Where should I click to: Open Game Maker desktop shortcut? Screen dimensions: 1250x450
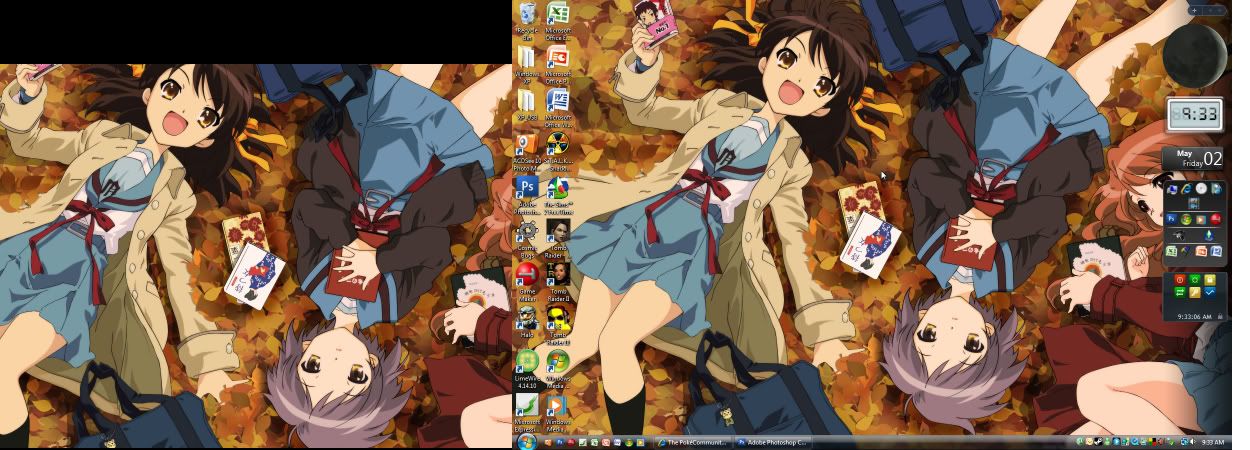tap(527, 283)
